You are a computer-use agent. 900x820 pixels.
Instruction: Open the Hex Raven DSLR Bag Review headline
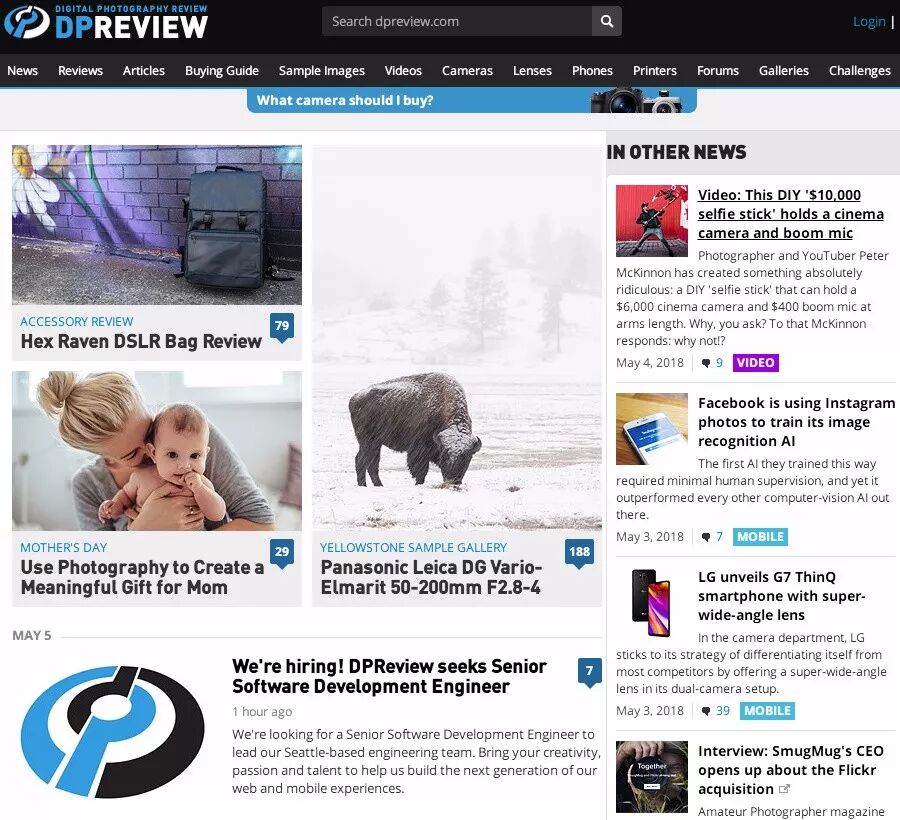(x=141, y=341)
